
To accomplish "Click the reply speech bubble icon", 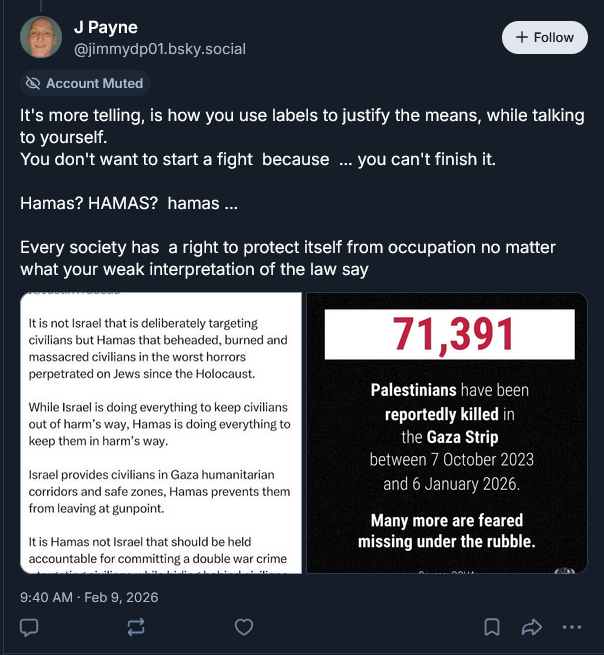I will coord(29,627).
